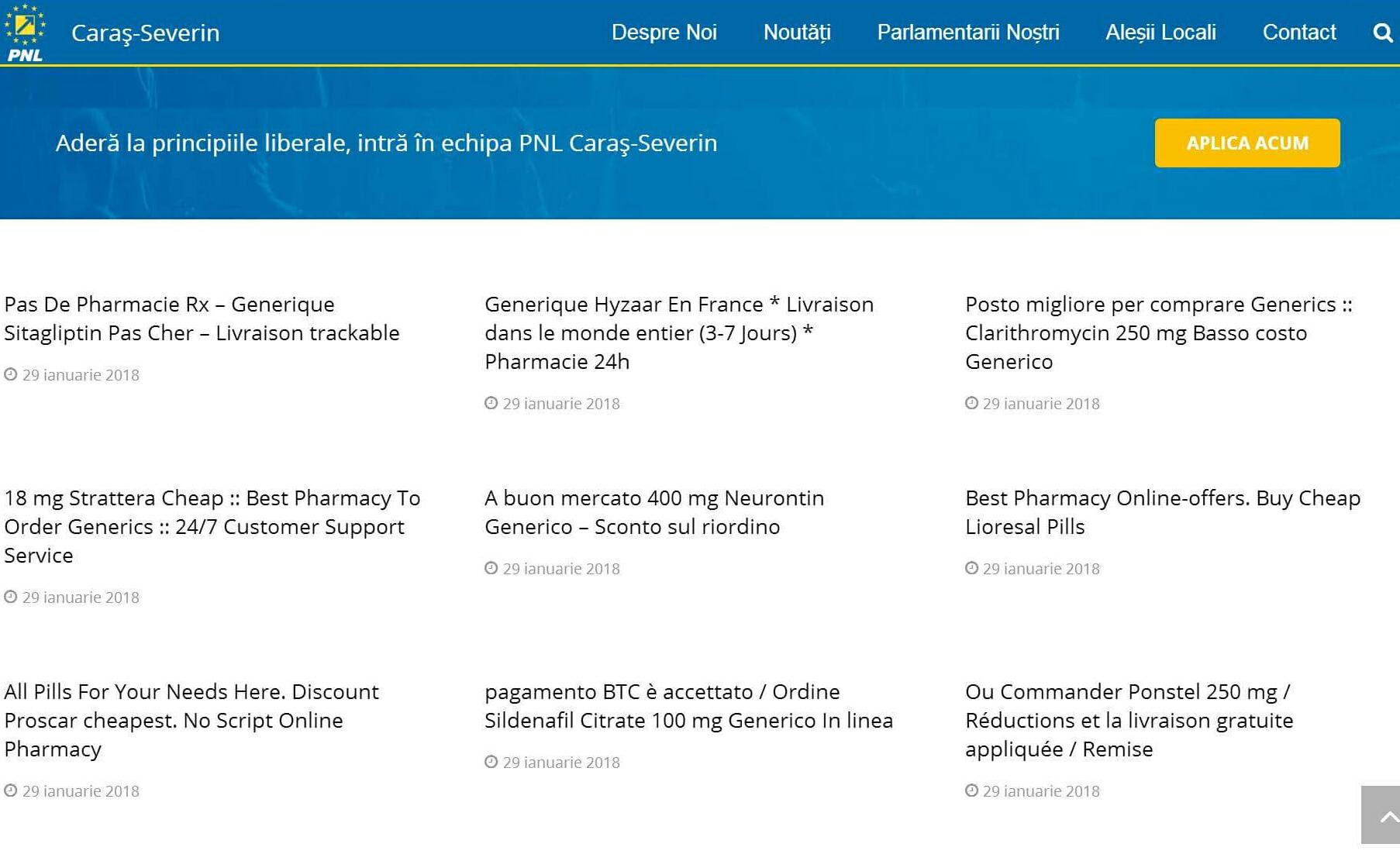Click the date under Proscar post
Viewport: 1400px width, 861px height.
click(81, 791)
